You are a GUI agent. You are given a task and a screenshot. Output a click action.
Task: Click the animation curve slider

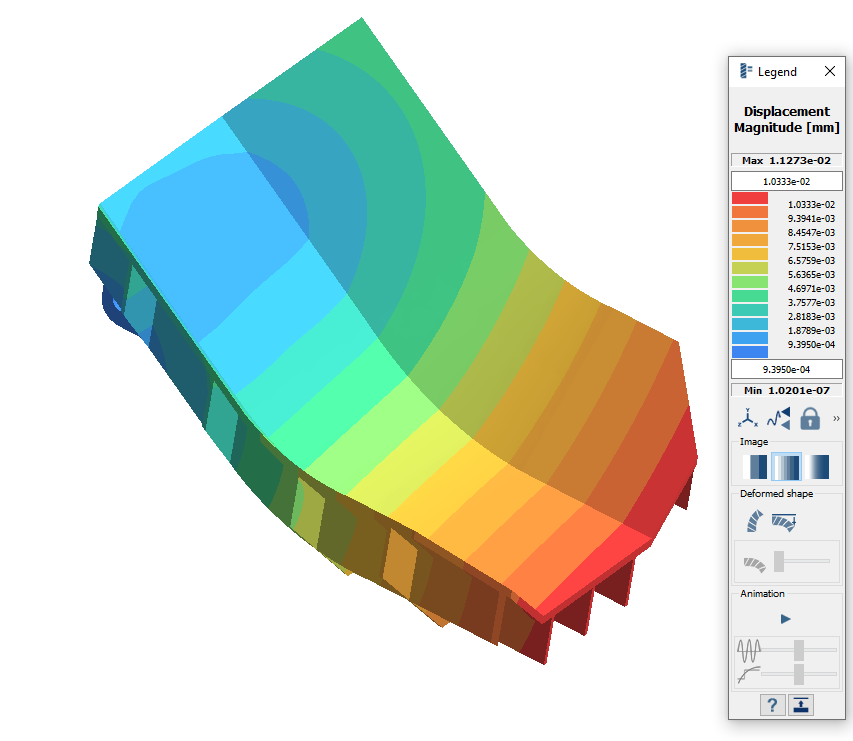799,675
